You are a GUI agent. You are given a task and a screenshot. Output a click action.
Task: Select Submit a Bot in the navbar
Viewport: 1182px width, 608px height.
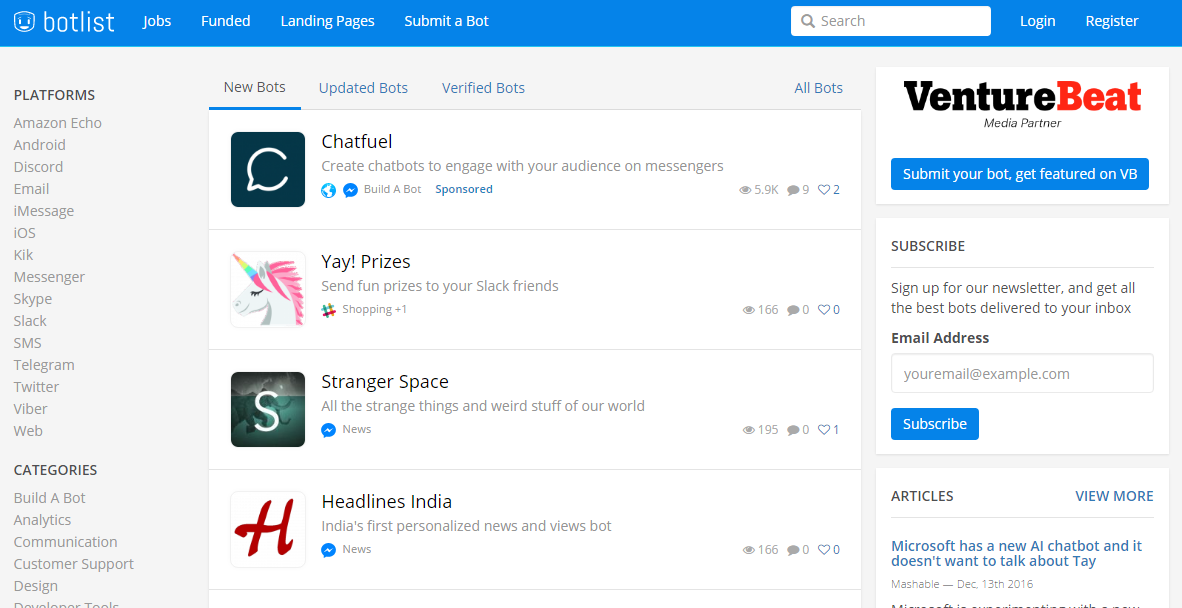coord(446,21)
